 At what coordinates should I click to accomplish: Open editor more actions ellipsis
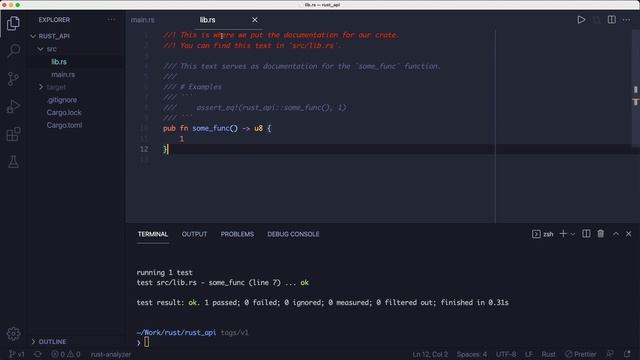(x=627, y=20)
